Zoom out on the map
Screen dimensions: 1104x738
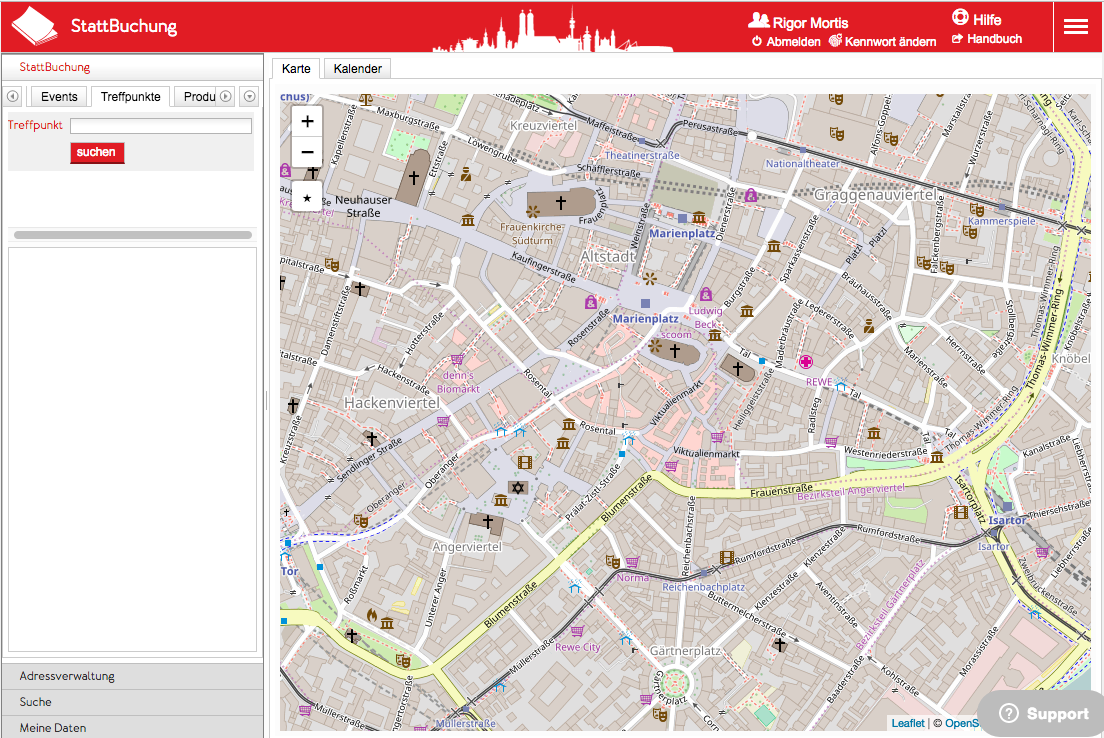pyautogui.click(x=307, y=152)
